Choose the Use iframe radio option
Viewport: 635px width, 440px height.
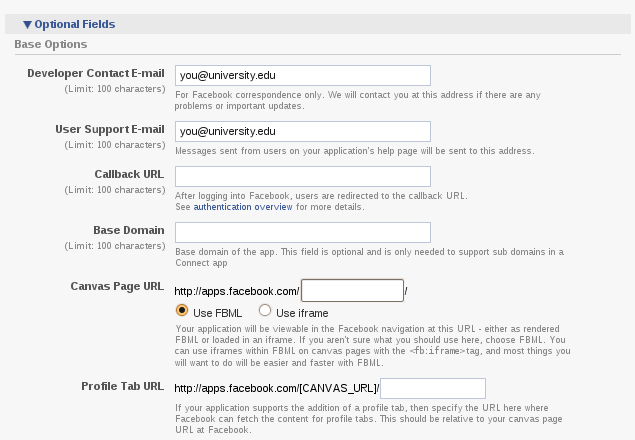[x=265, y=311]
